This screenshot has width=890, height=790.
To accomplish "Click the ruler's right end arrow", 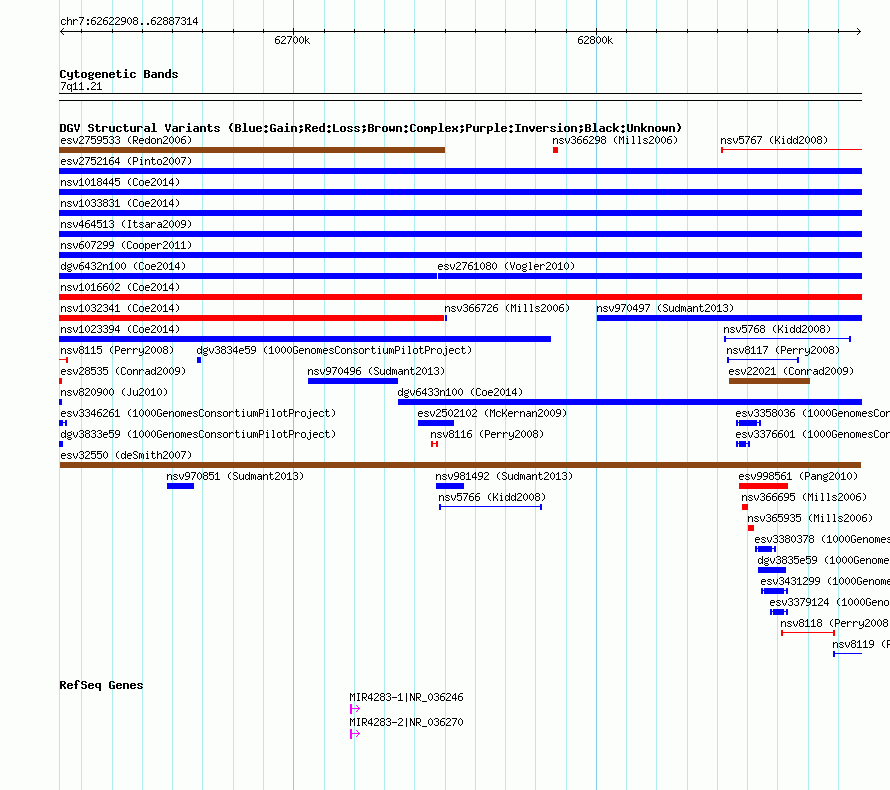I will point(859,31).
